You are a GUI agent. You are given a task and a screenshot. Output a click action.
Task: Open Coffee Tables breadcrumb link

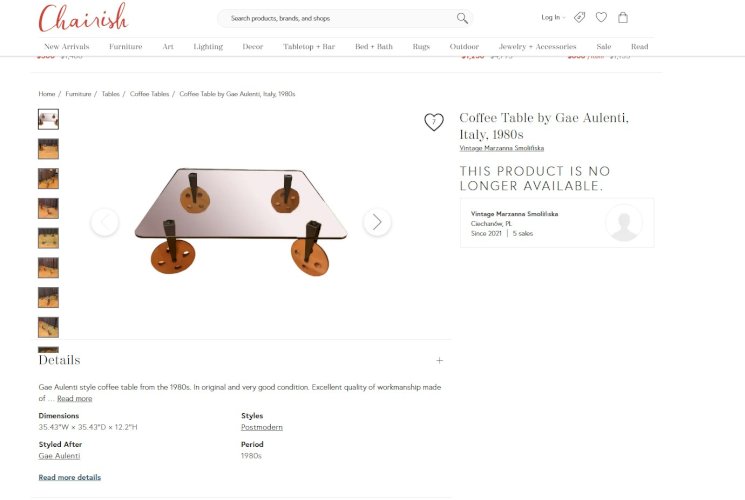[149, 94]
